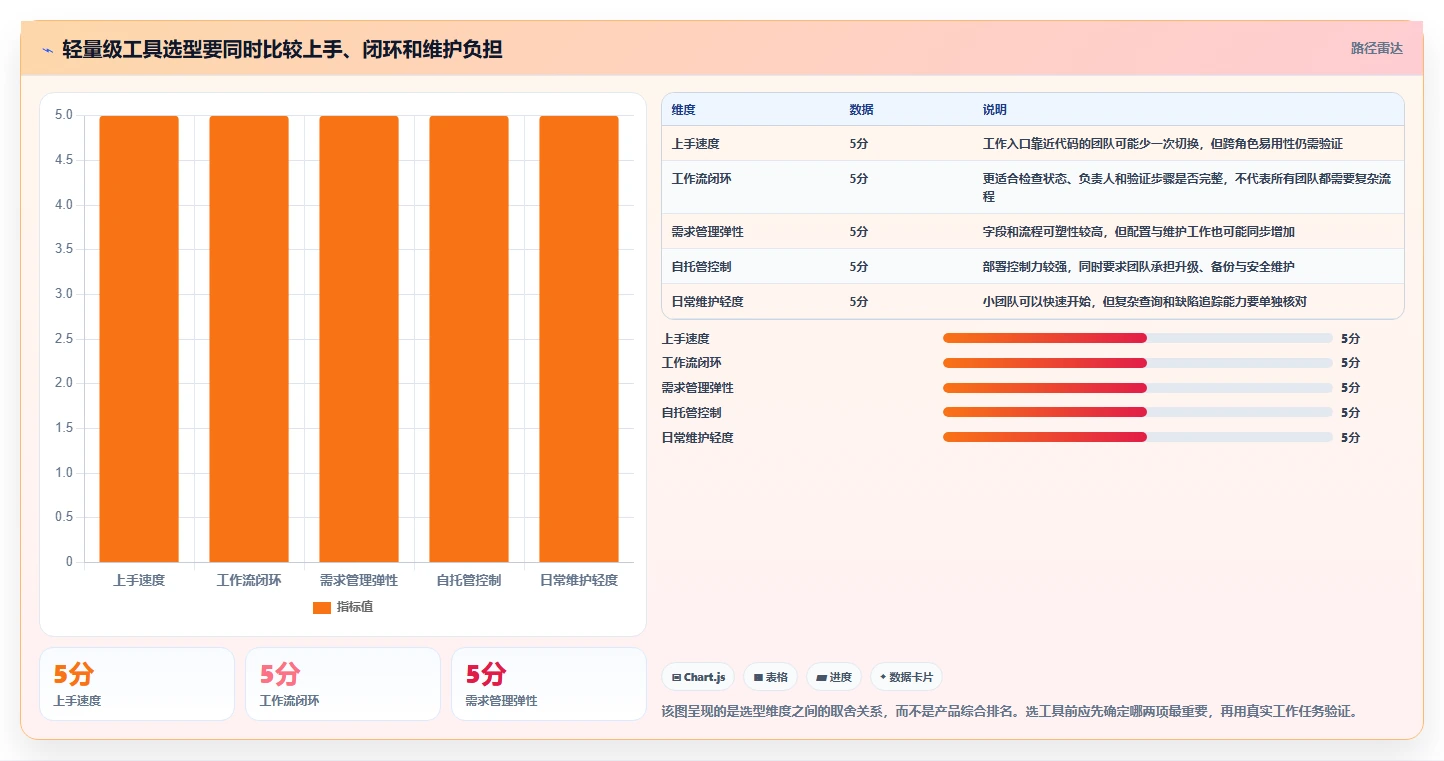Image resolution: width=1444 pixels, height=761 pixels.
Task: Click the 5分 score in the 上手速度 table row
Action: (859, 144)
